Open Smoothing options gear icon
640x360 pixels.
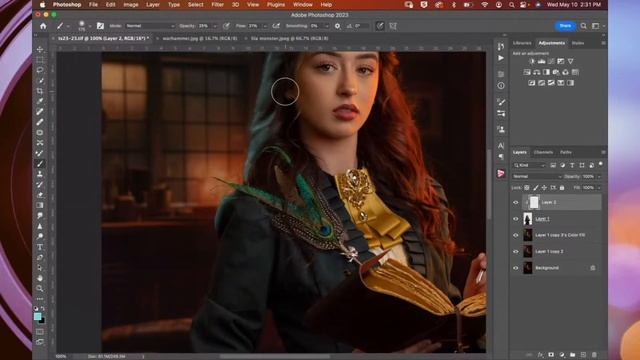tap(338, 26)
